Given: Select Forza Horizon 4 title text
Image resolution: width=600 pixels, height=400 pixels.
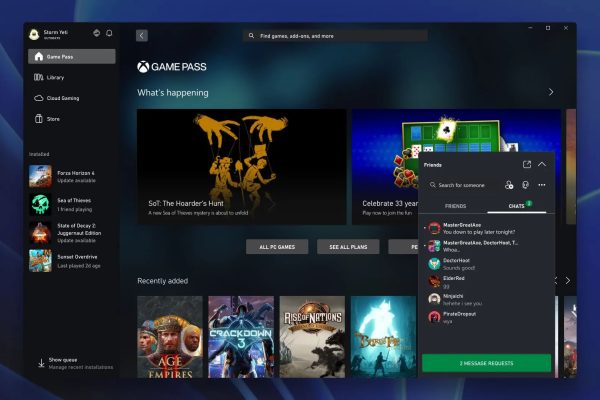Looking at the screenshot, I should pyautogui.click(x=76, y=173).
